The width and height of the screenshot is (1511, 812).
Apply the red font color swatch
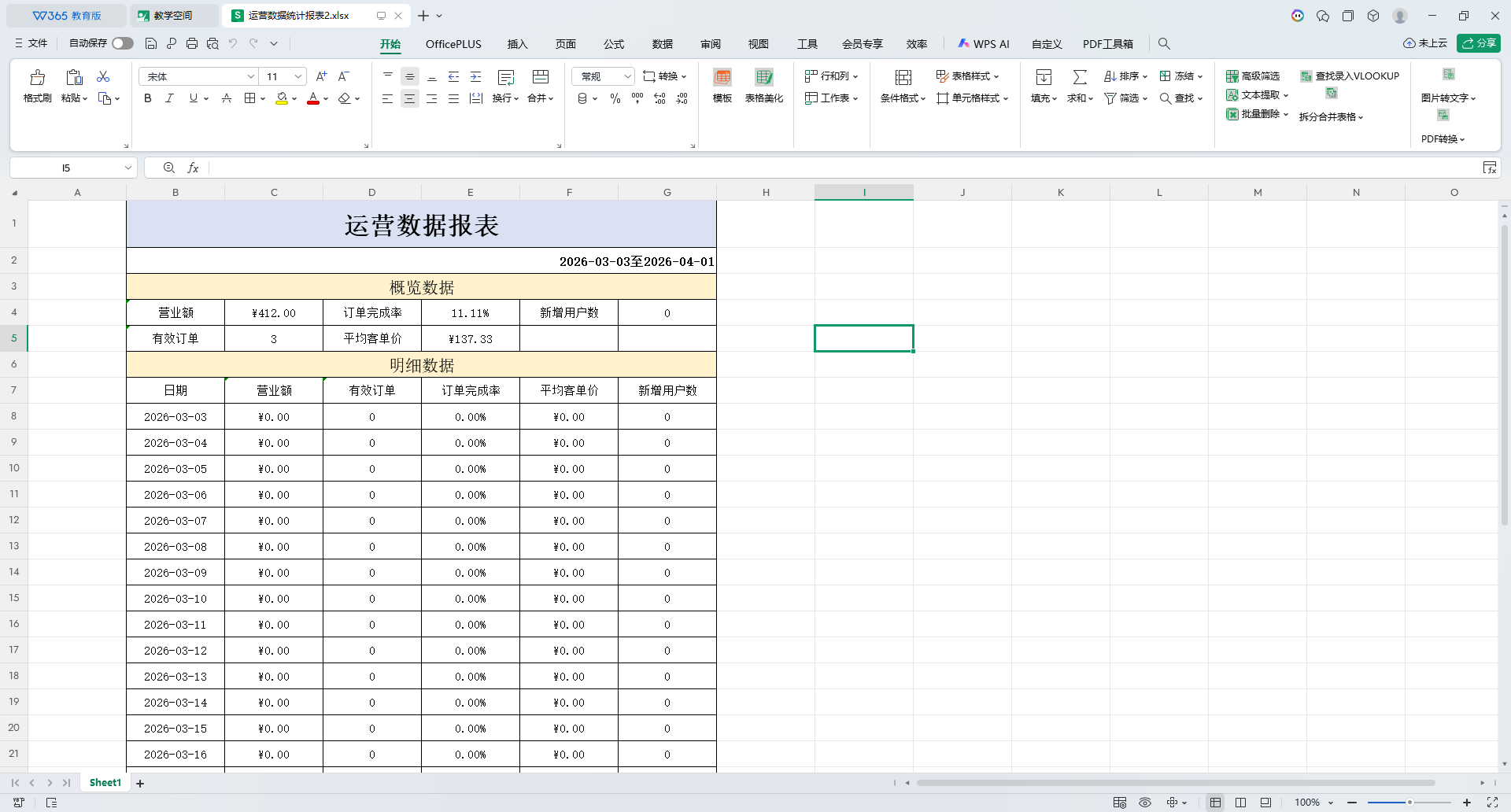(x=313, y=98)
